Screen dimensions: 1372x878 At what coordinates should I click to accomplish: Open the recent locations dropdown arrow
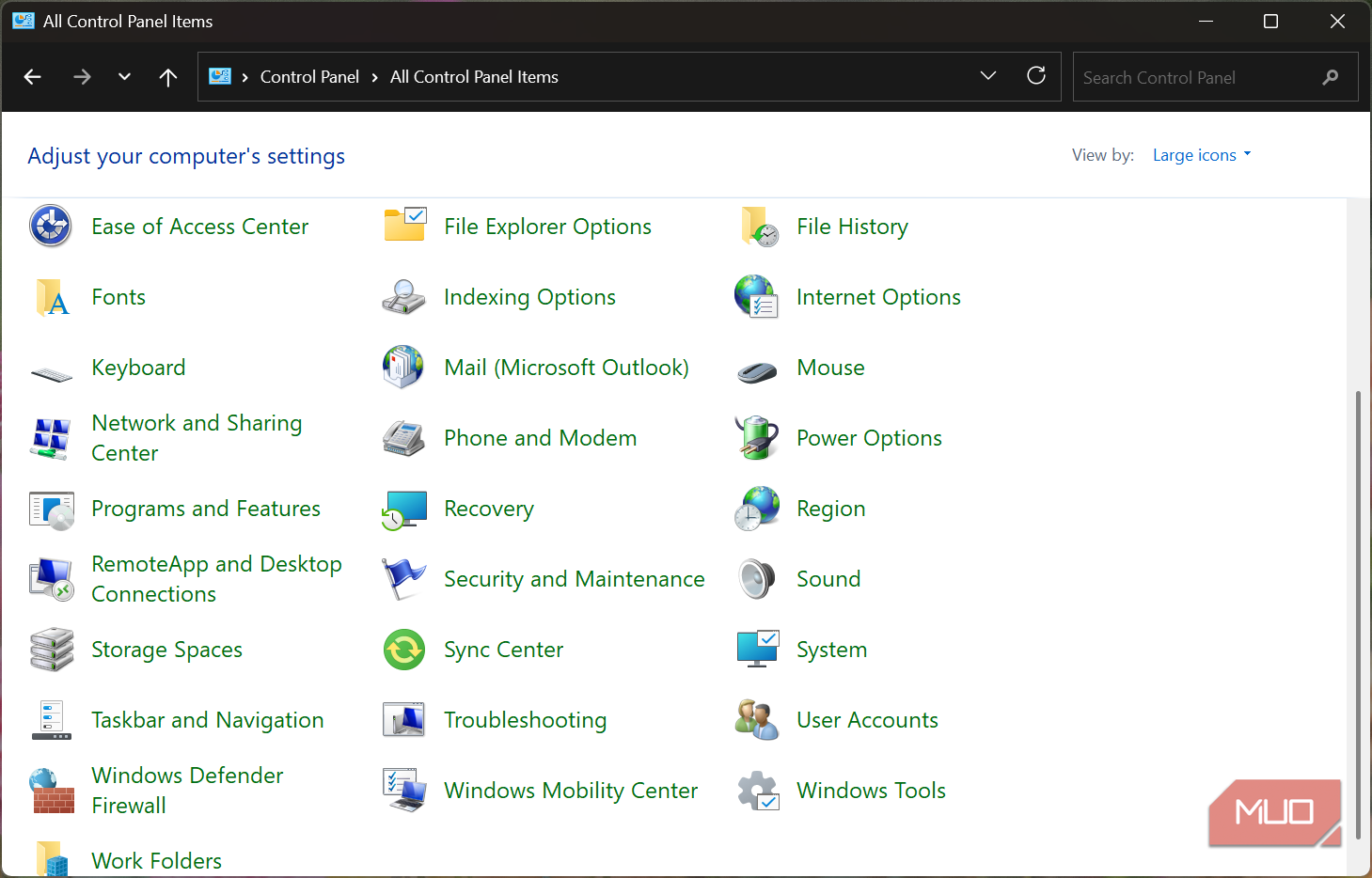click(x=124, y=77)
